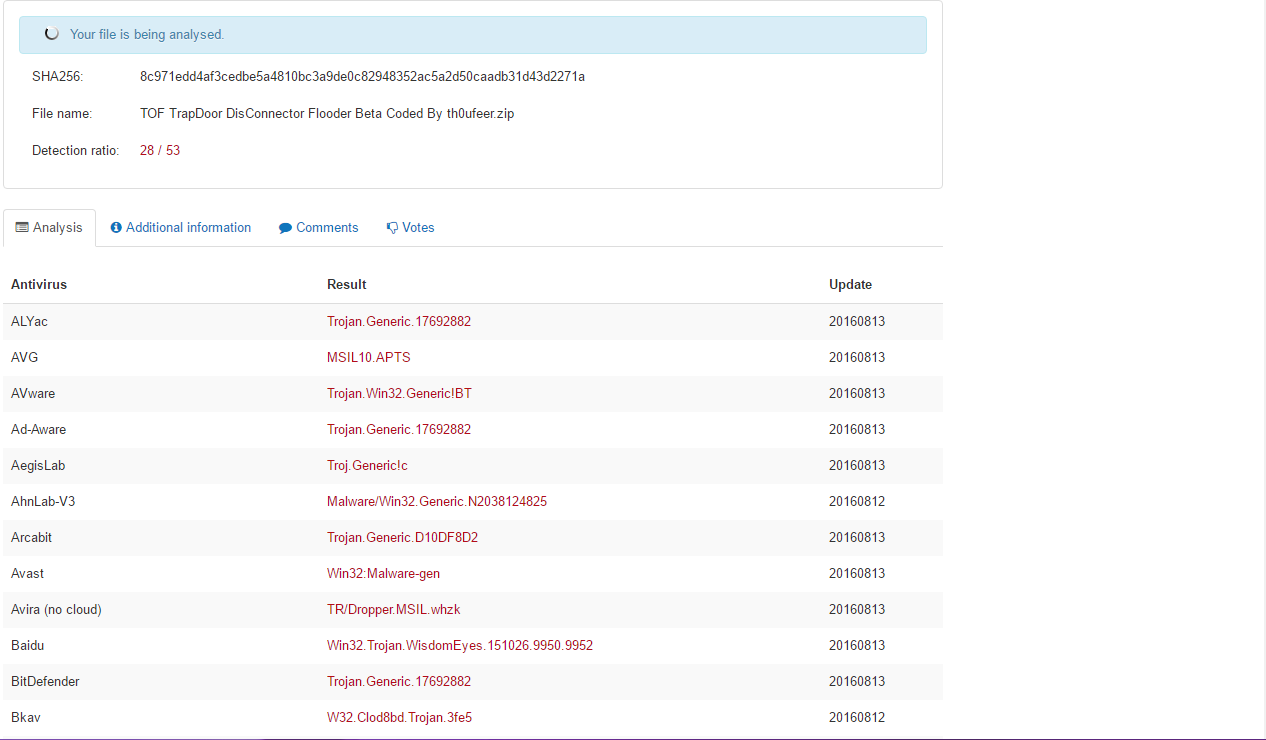Click the update date 20160813 in Ad-Aware row
Viewport: 1266px width, 740px height.
[x=857, y=430]
